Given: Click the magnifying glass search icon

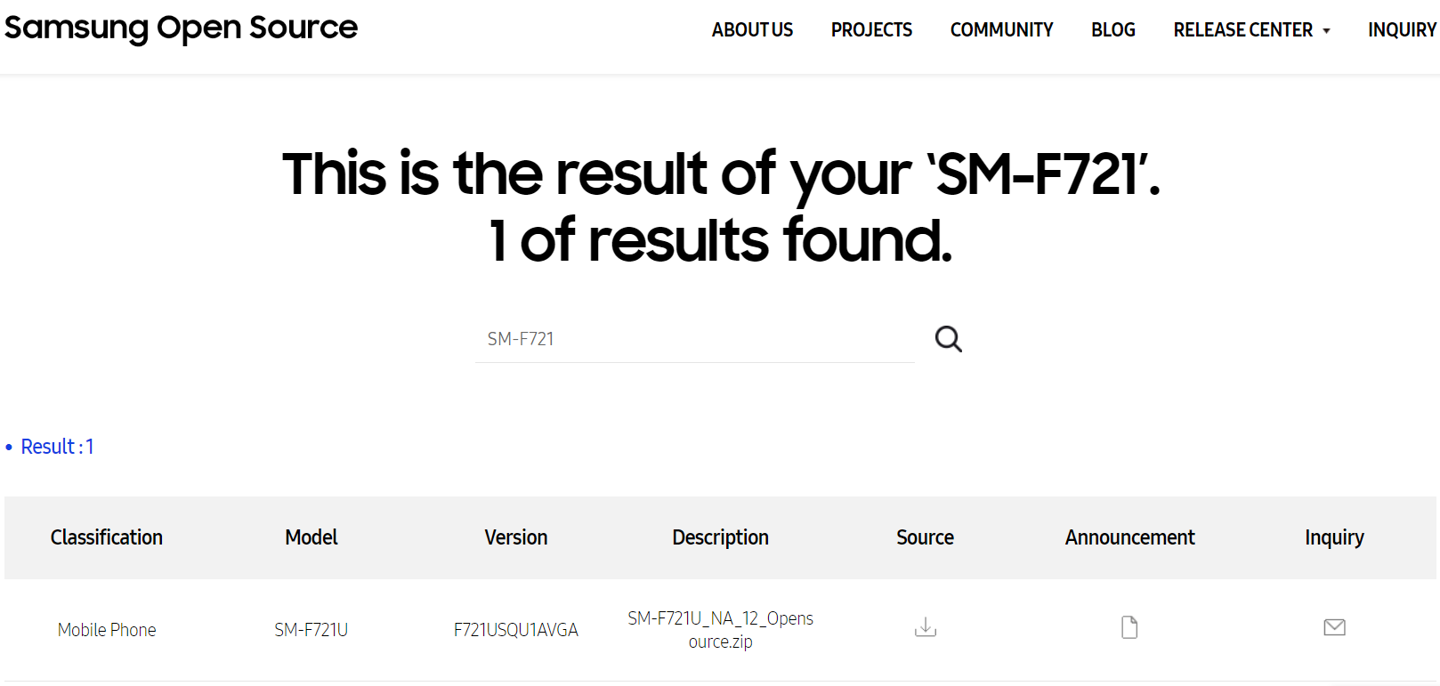Looking at the screenshot, I should [948, 339].
